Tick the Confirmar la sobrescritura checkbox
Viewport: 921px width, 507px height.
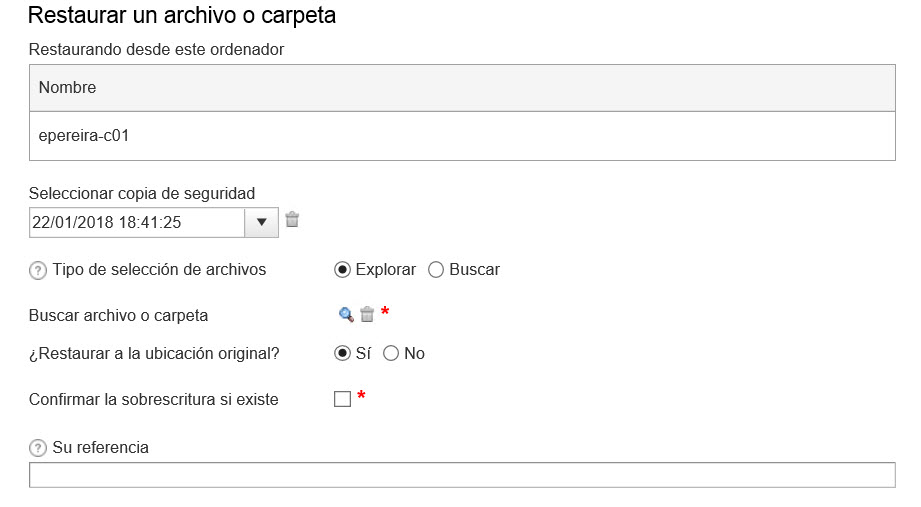click(342, 399)
